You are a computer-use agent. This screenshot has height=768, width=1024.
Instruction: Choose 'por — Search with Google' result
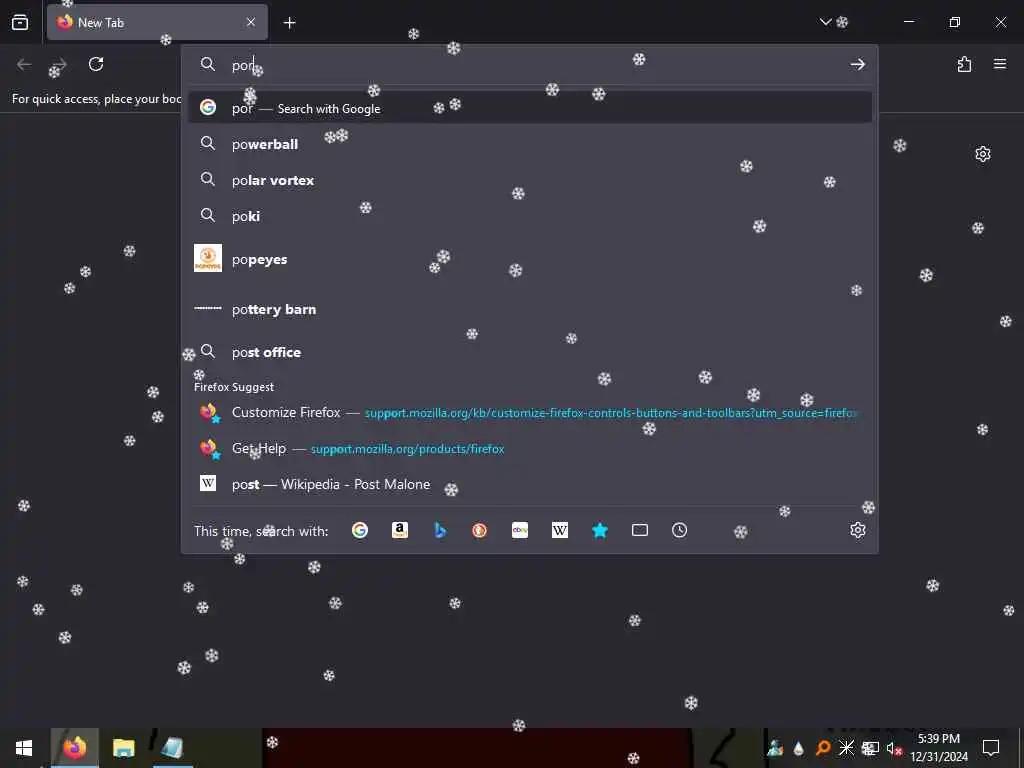[x=530, y=108]
